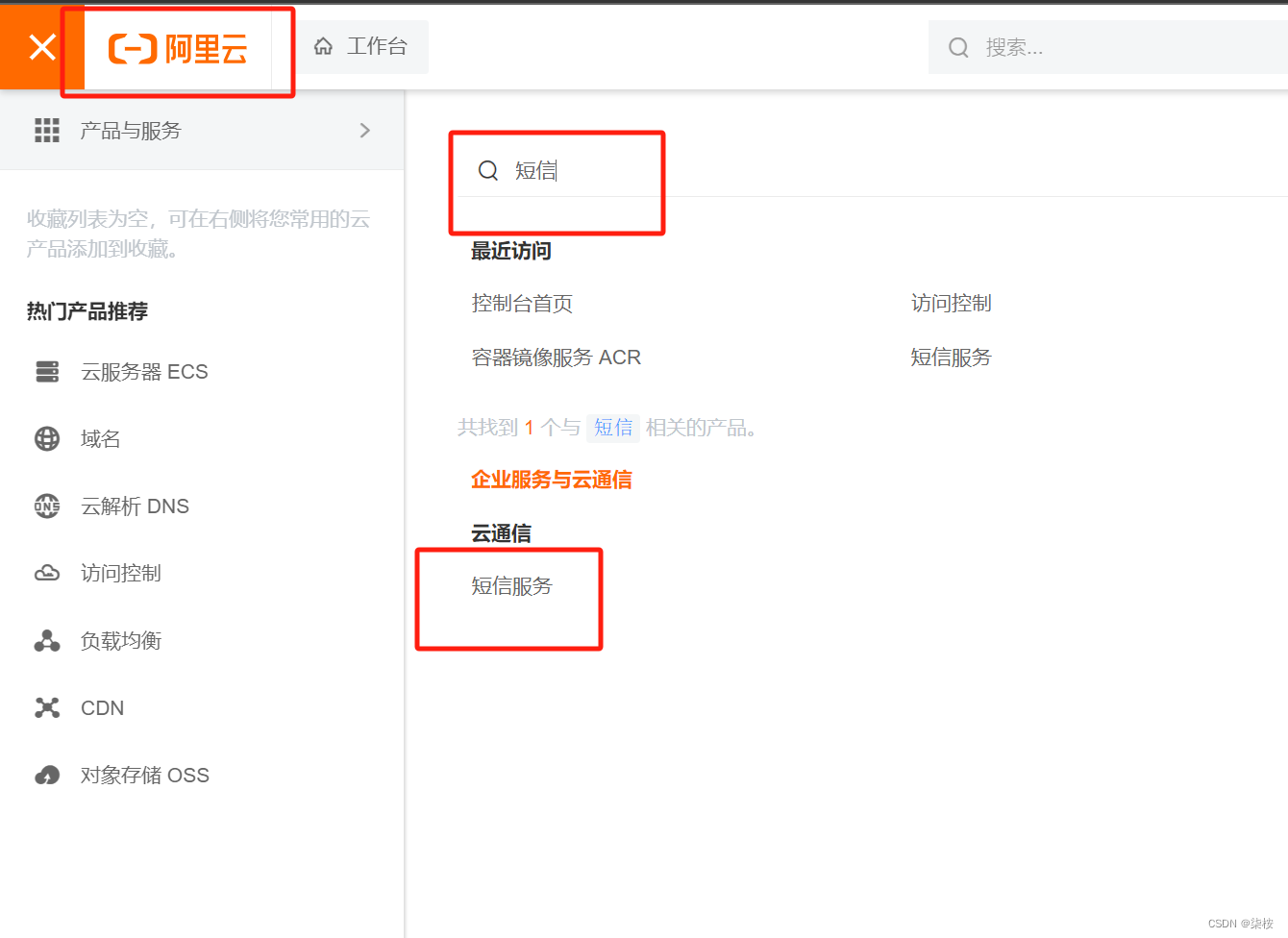Click the 云解析 DNS icon
1288x938 pixels.
(47, 506)
